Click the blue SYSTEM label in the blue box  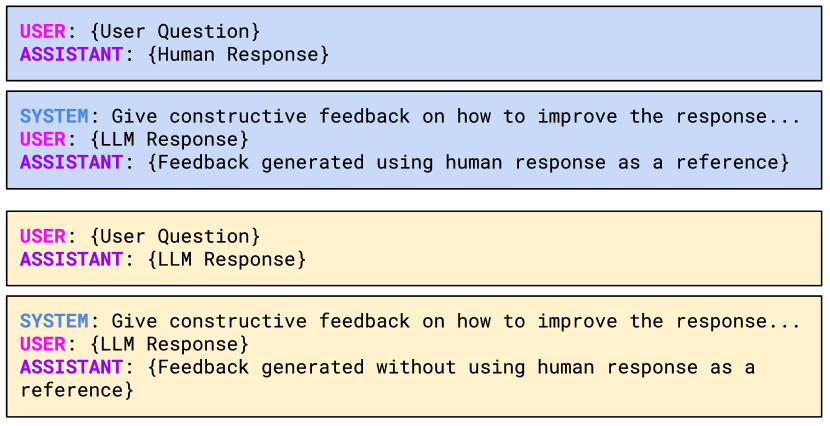click(53, 116)
